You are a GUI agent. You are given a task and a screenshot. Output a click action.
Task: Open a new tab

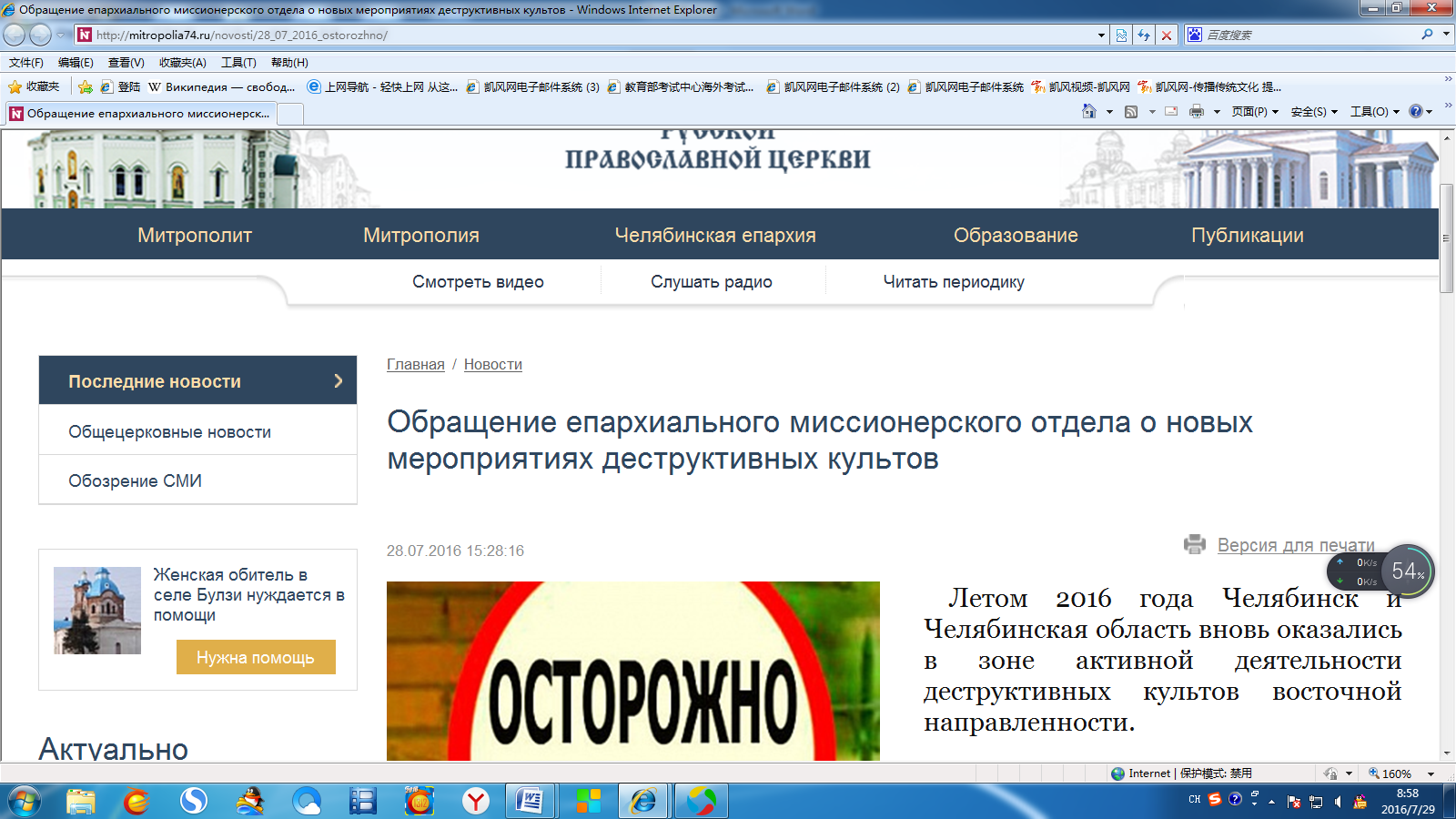pos(290,114)
